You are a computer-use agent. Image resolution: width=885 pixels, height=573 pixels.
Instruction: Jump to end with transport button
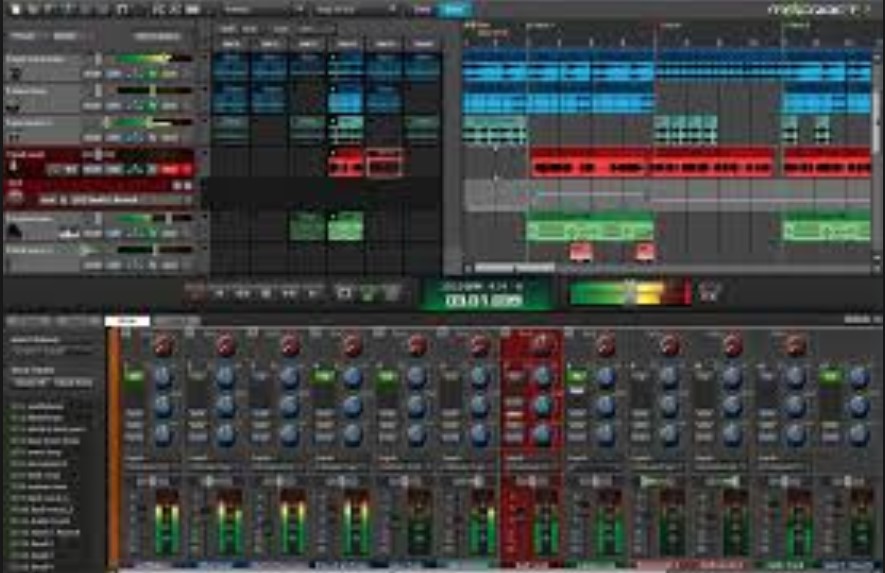313,293
